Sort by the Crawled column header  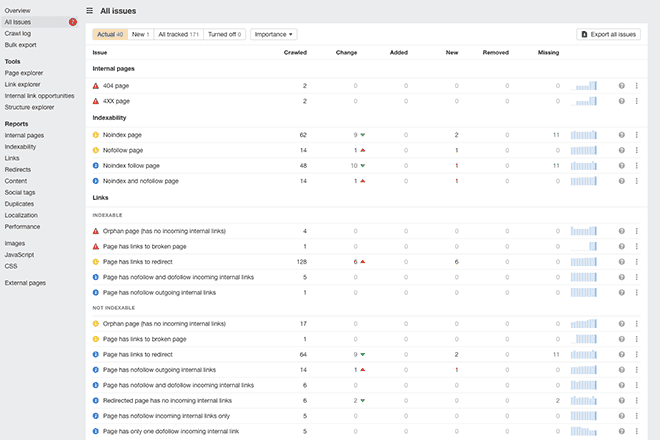click(x=295, y=52)
